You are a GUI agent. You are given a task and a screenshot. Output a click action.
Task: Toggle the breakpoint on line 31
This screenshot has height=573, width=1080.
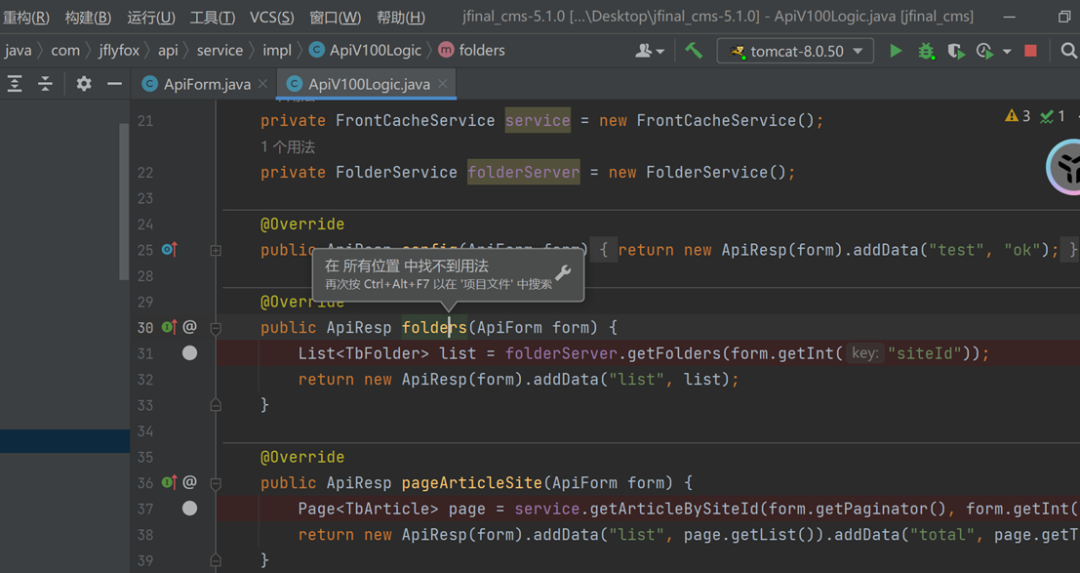[x=189, y=353]
